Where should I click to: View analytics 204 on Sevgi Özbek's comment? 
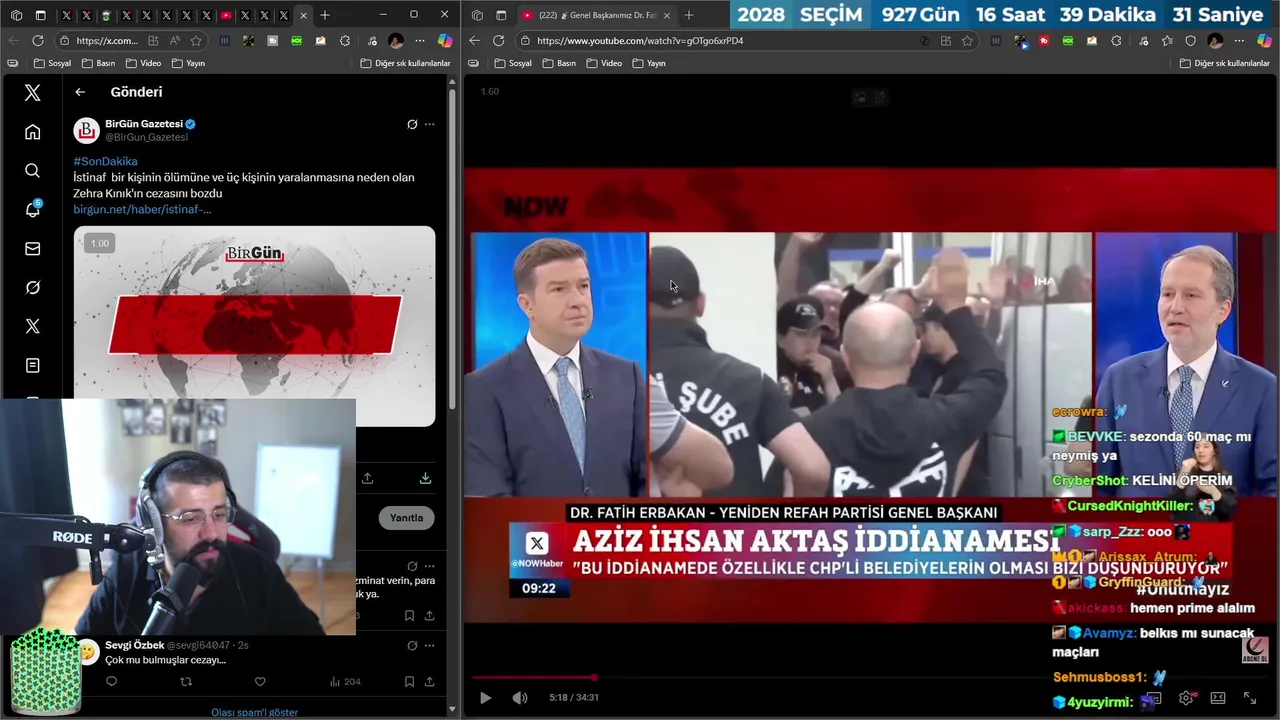point(345,681)
